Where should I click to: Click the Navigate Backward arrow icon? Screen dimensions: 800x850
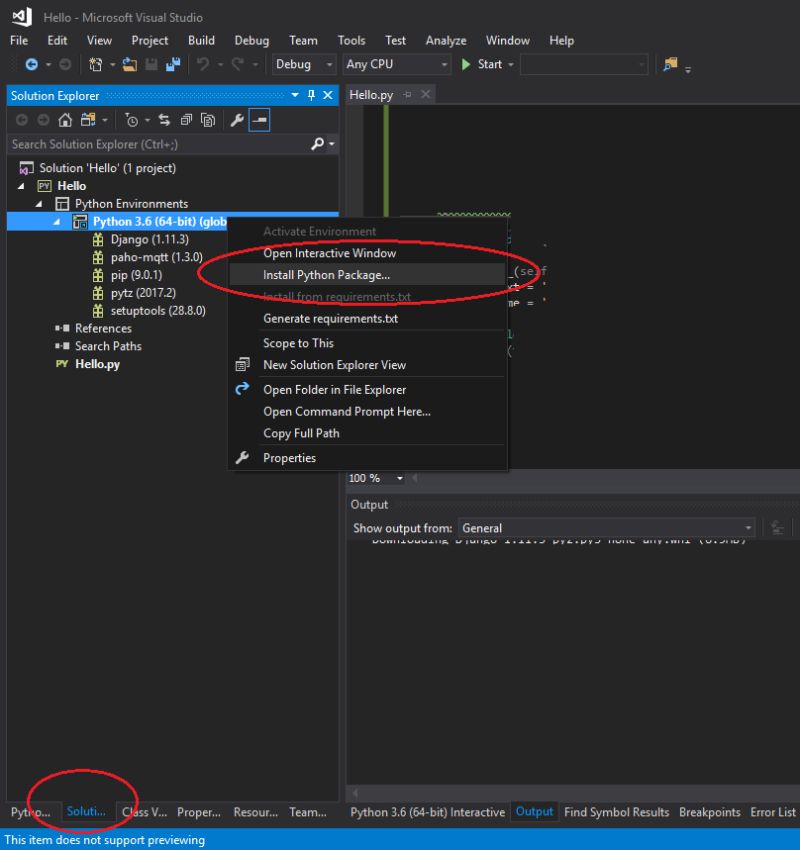coord(32,63)
